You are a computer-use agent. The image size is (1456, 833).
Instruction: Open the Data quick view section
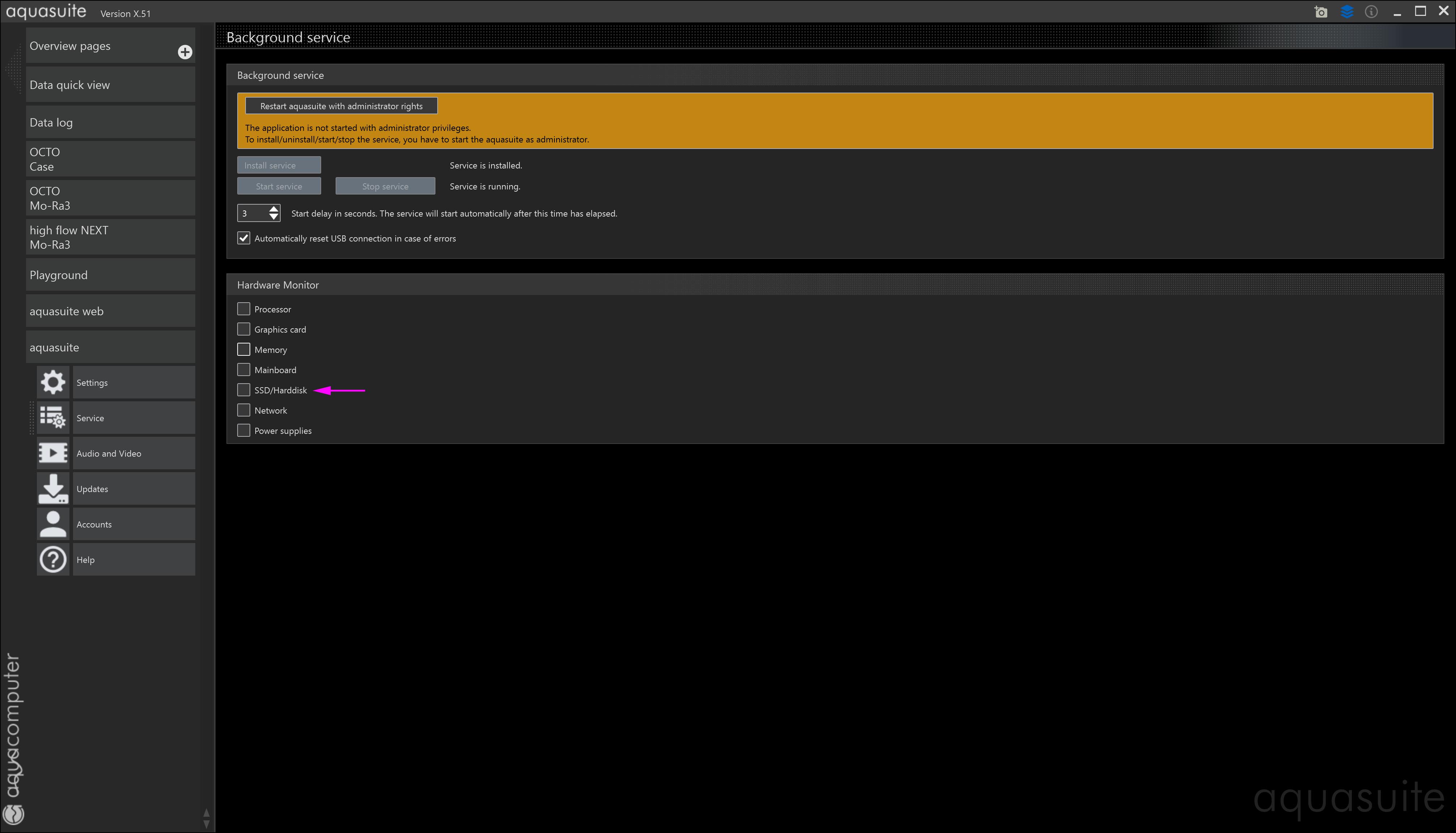pos(110,85)
